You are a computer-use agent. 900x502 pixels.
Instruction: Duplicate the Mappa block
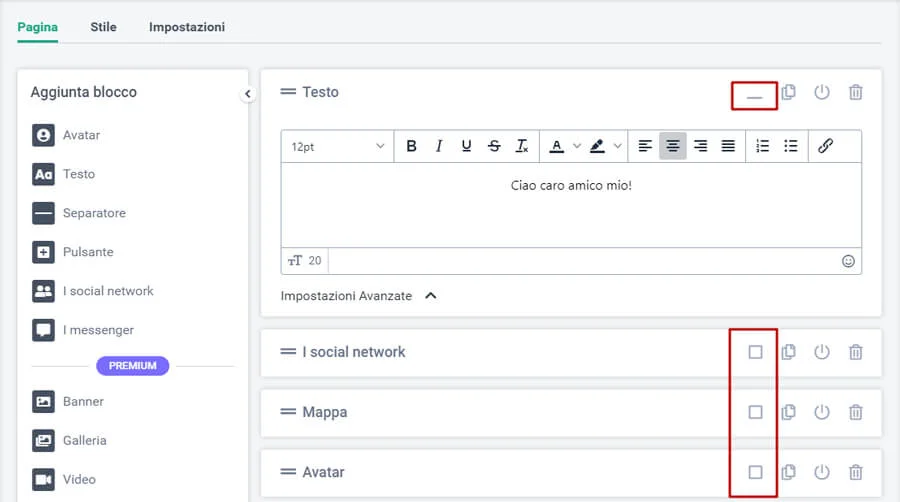(x=788, y=412)
